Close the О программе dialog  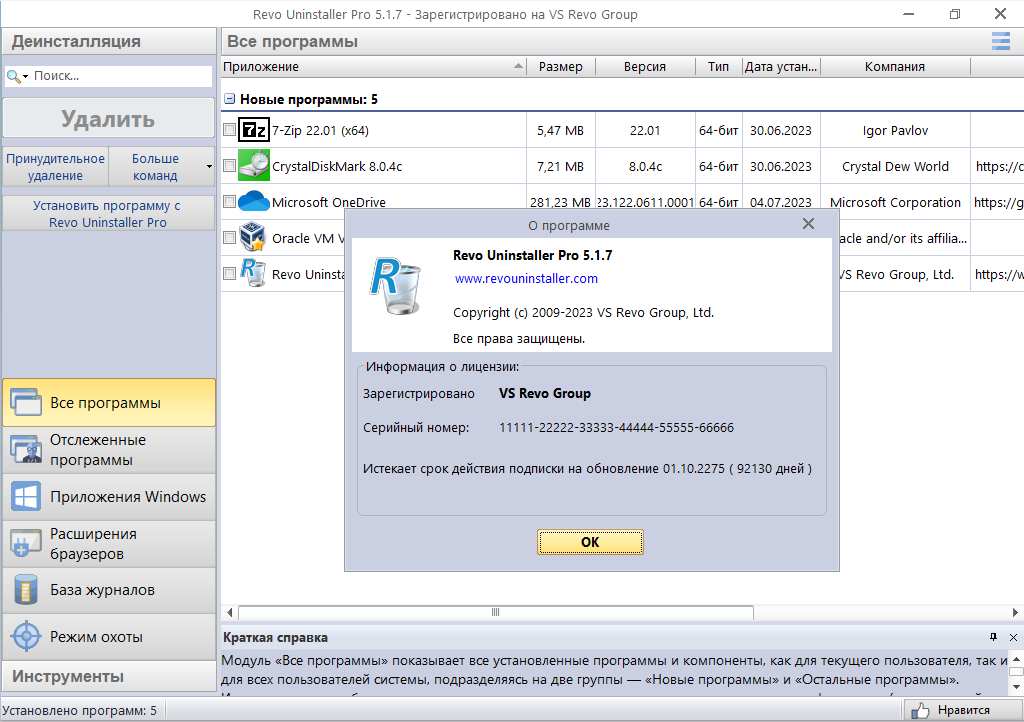[x=808, y=224]
